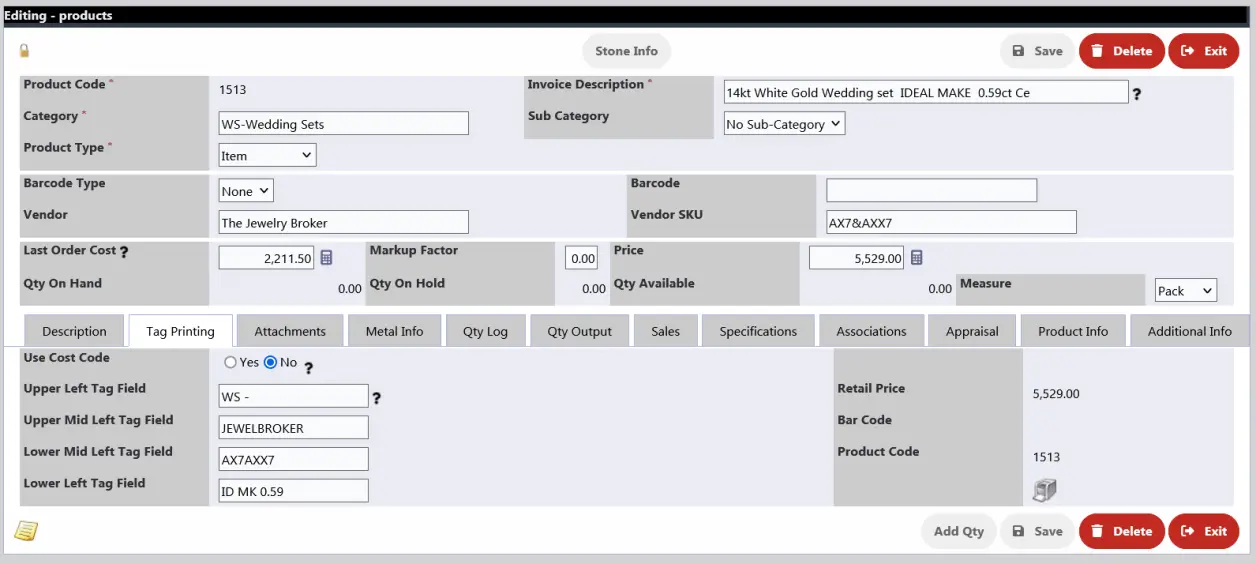The height and width of the screenshot is (564, 1256).
Task: Click the Bar Code label in tag preview
Action: click(864, 420)
